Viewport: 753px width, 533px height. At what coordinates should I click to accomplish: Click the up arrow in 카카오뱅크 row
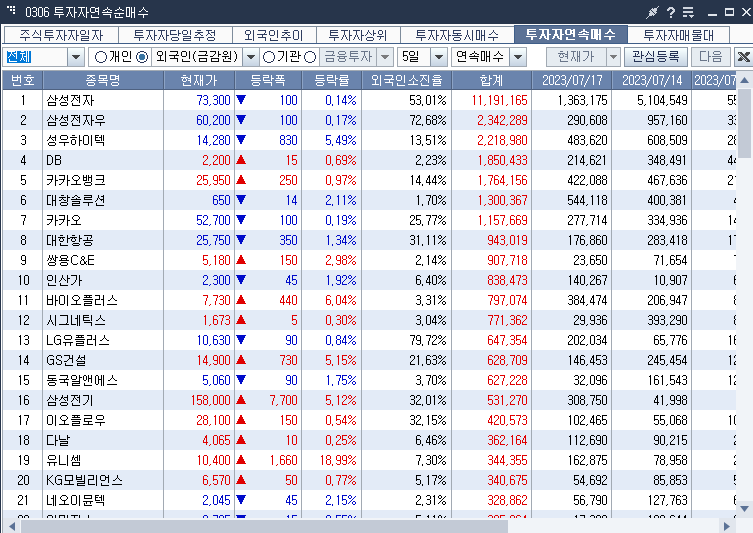(241, 180)
